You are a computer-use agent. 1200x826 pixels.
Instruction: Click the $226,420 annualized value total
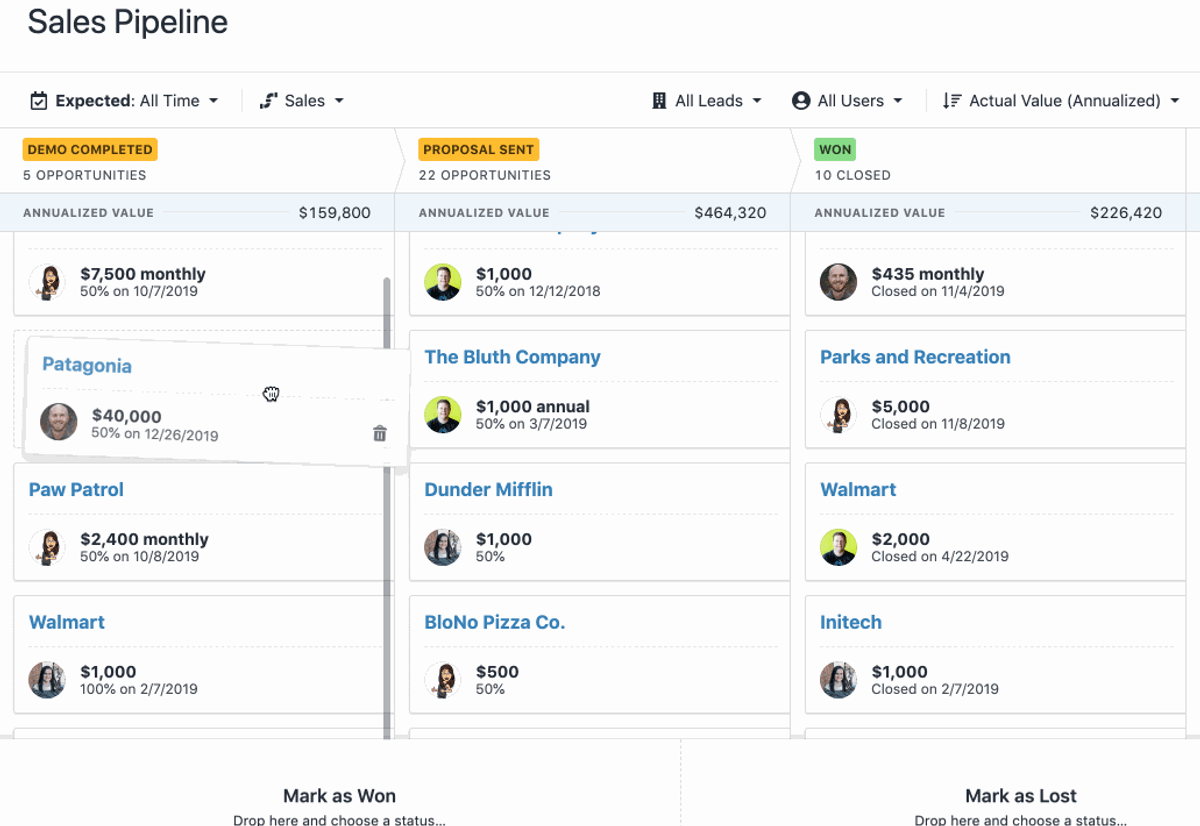[1127, 213]
